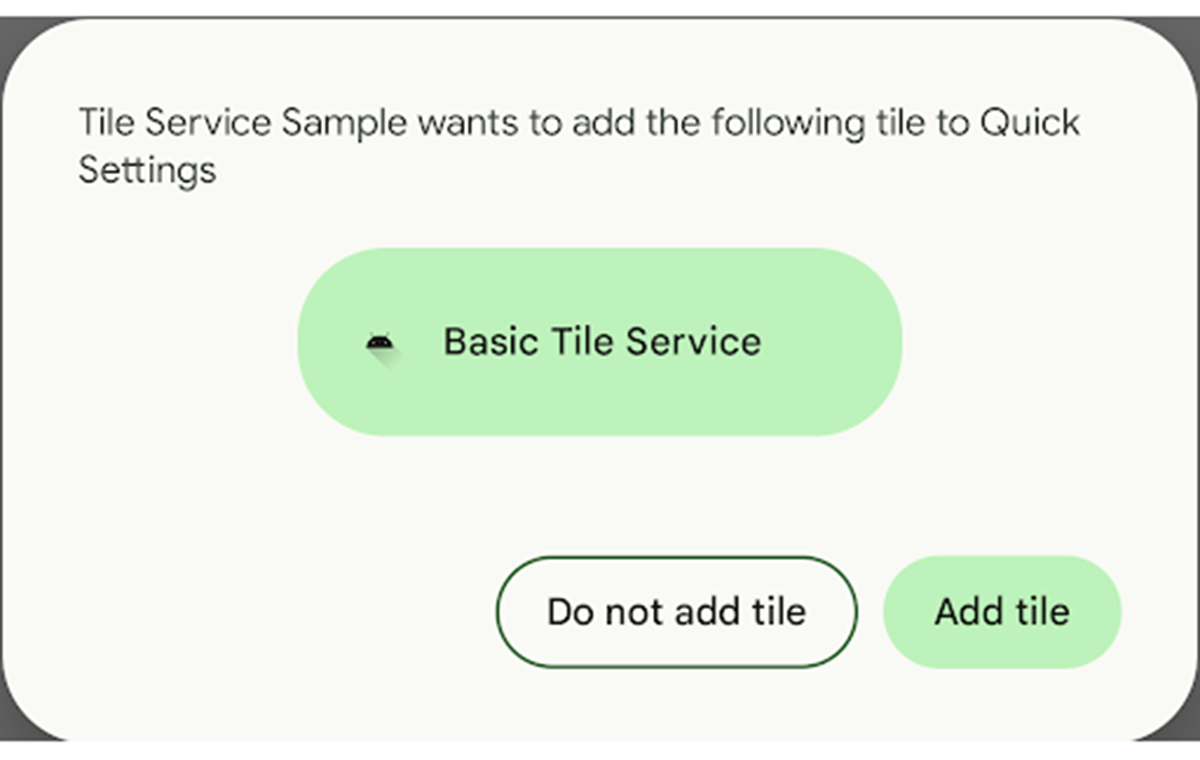This screenshot has width=1200, height=760.
Task: Click the "Basic Tile Service" label text
Action: 602,342
